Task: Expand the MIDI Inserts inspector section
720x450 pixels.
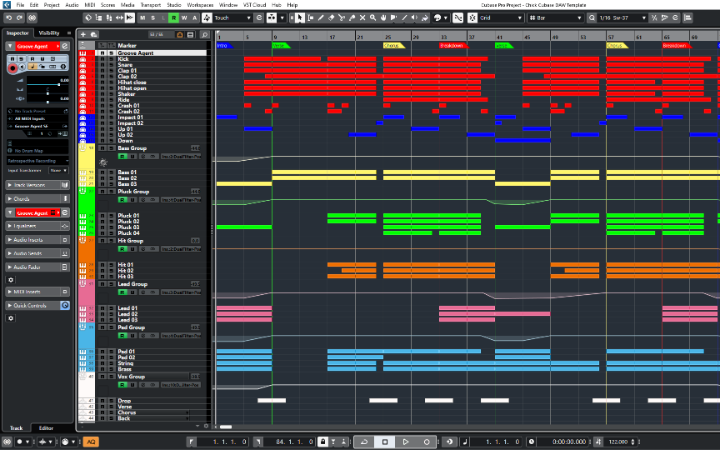Action: [38, 292]
